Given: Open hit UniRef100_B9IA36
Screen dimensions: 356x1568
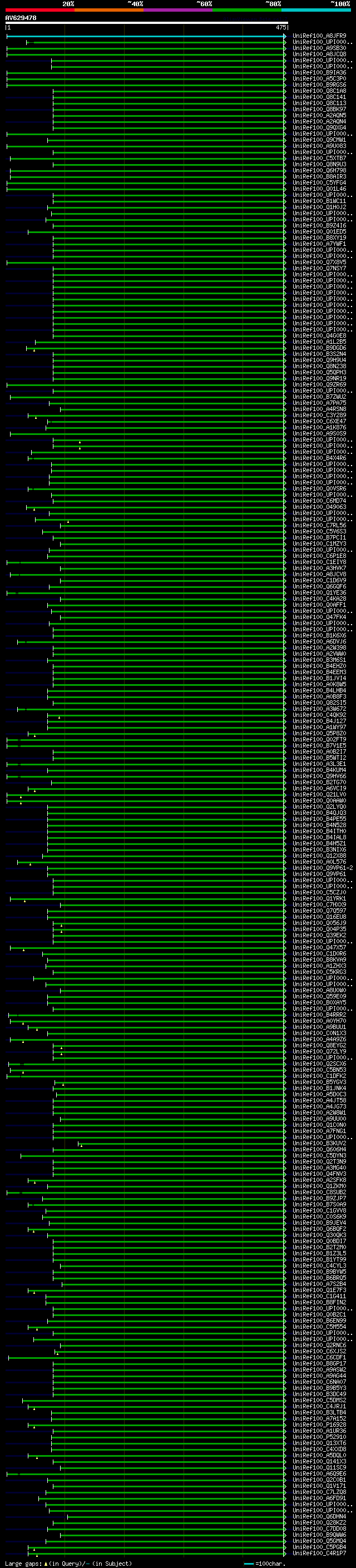Looking at the screenshot, I should (319, 72).
